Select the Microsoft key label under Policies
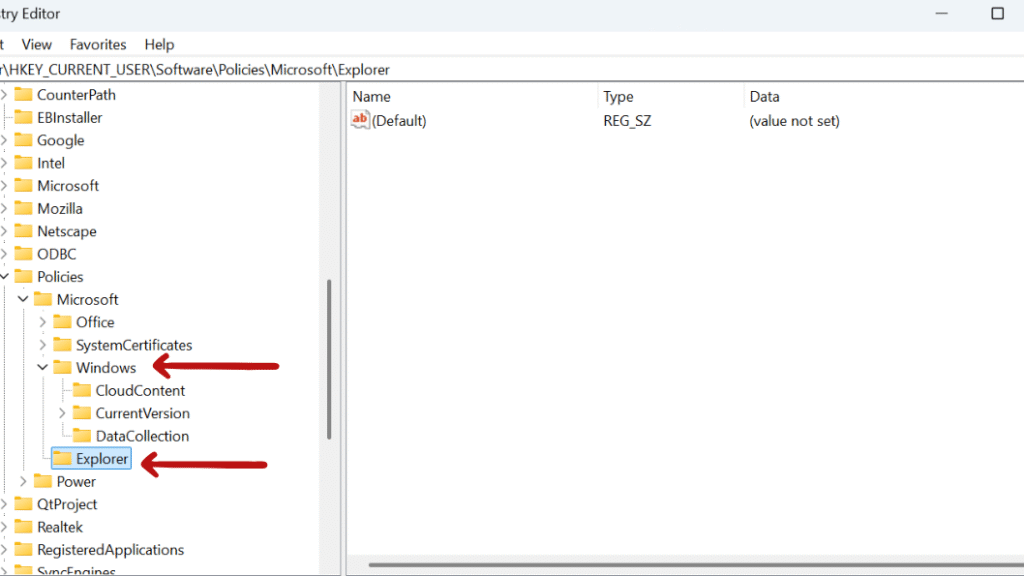The image size is (1024, 576). [88, 300]
